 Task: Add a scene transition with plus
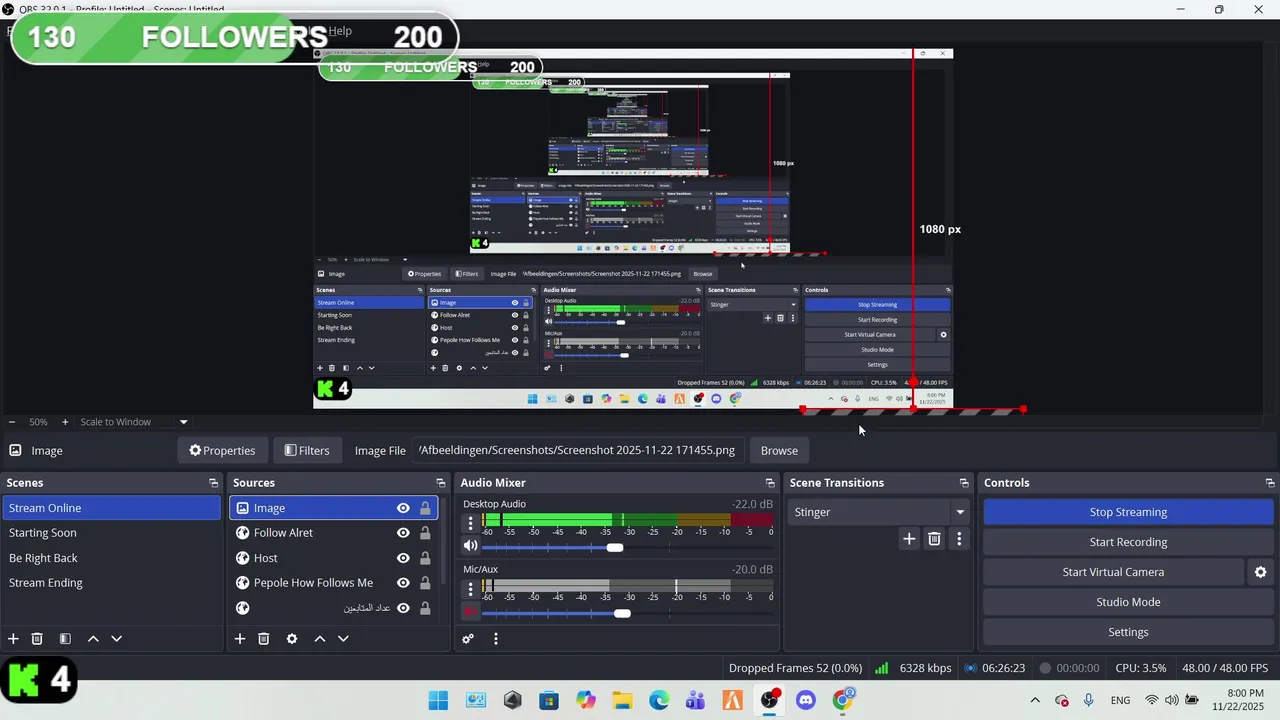[909, 539]
